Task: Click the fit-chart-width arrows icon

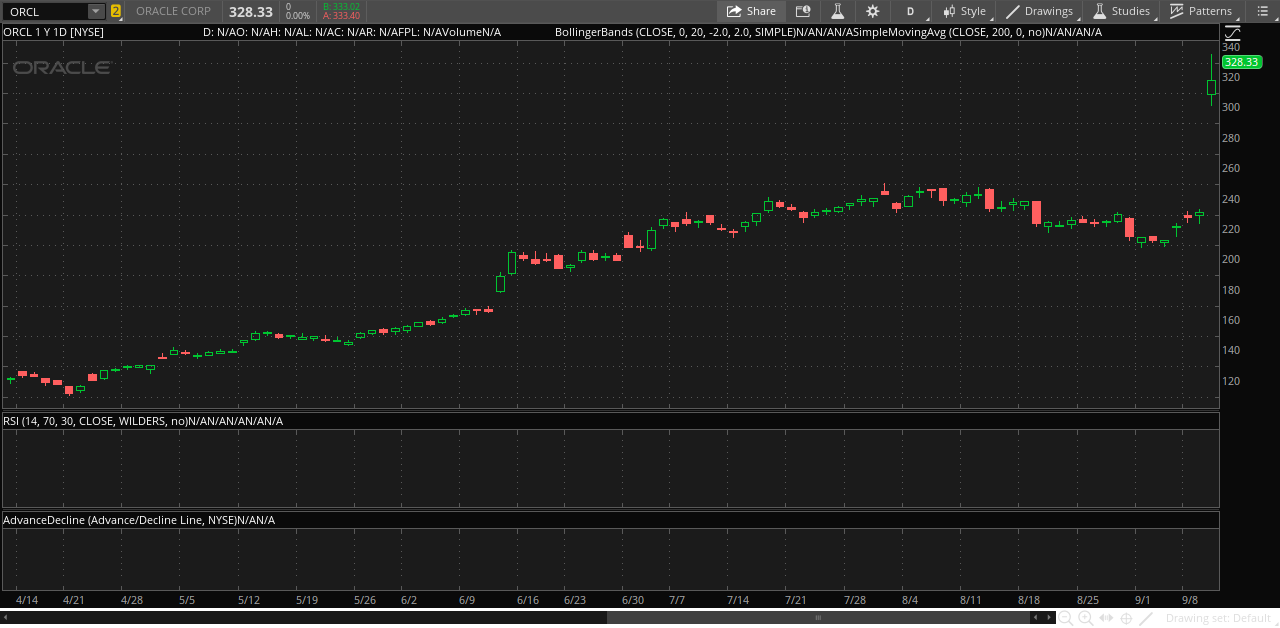Action: (x=1106, y=618)
